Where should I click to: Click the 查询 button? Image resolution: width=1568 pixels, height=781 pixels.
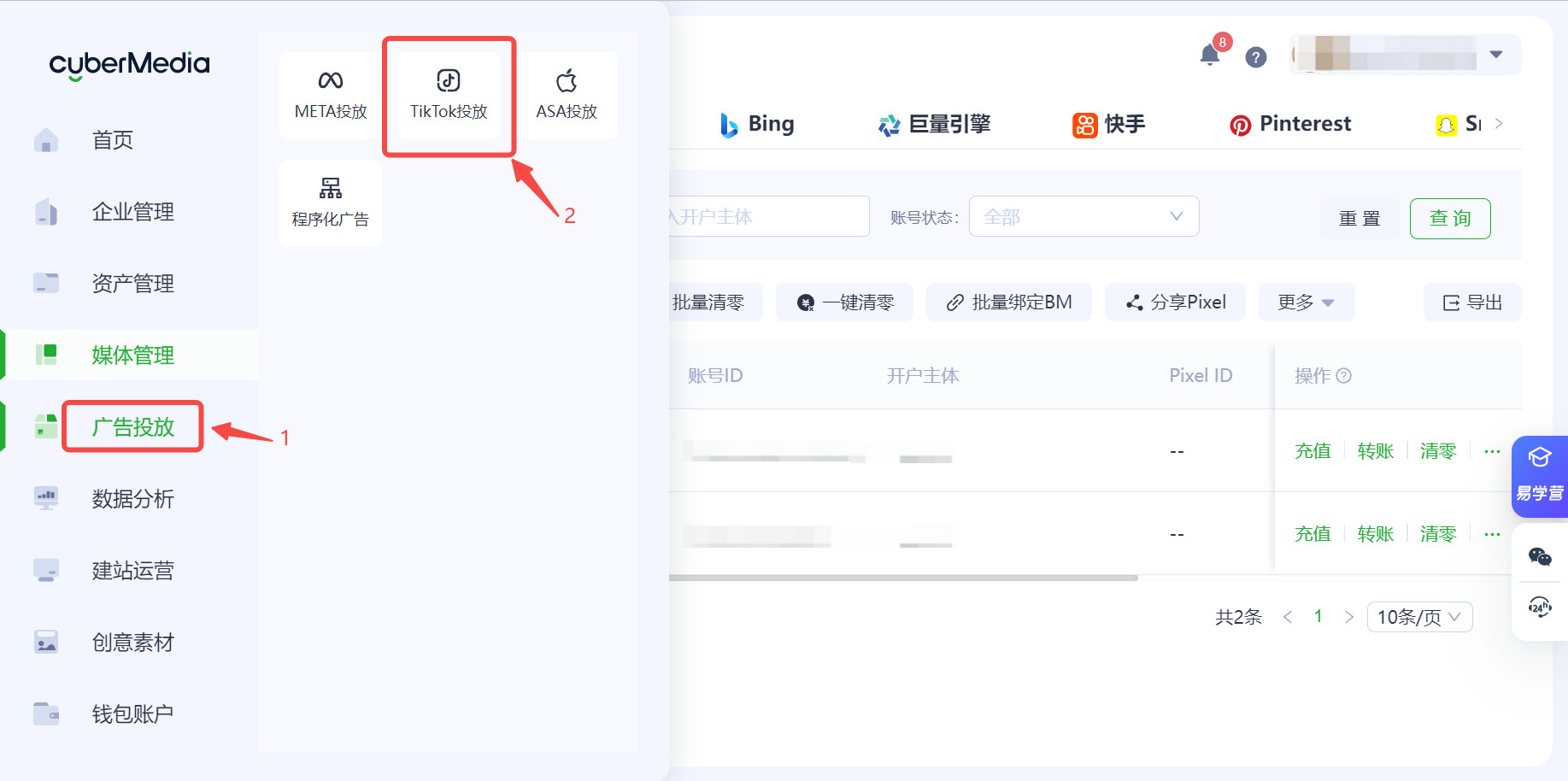(1450, 219)
